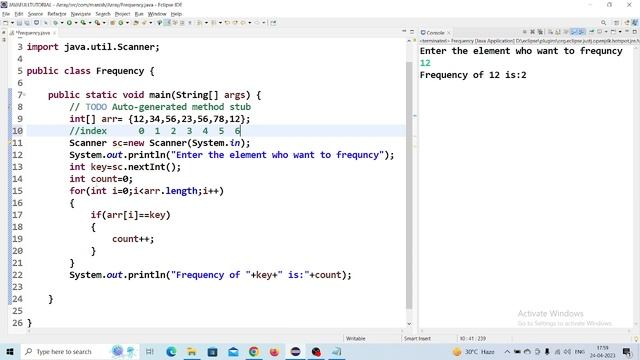Collapse the main method fold marker at line 7
Image resolution: width=640 pixels, height=360 pixels.
(x=24, y=95)
